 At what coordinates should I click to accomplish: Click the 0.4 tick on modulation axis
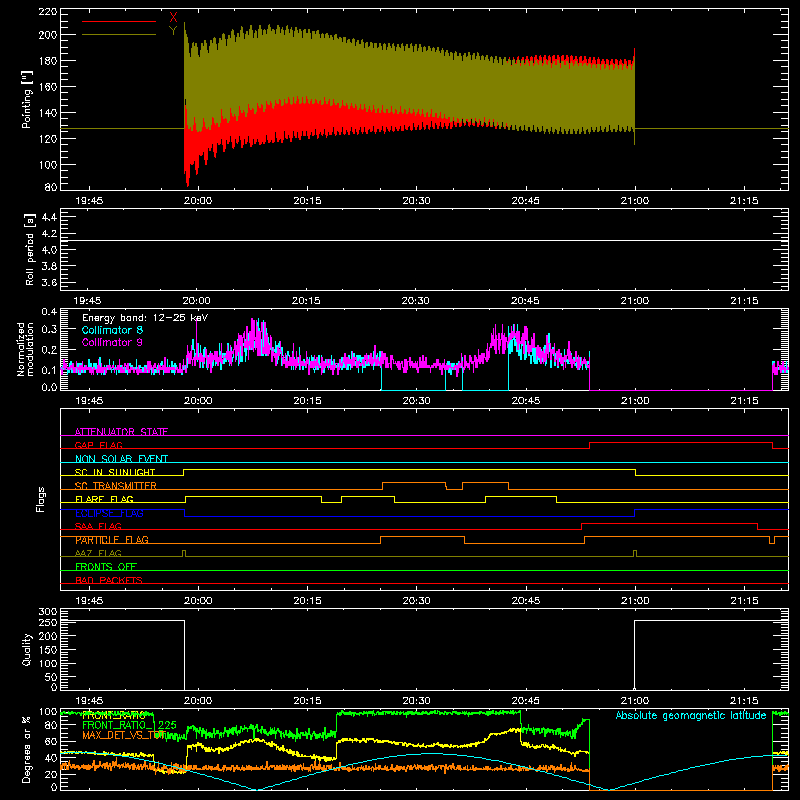[x=49, y=311]
